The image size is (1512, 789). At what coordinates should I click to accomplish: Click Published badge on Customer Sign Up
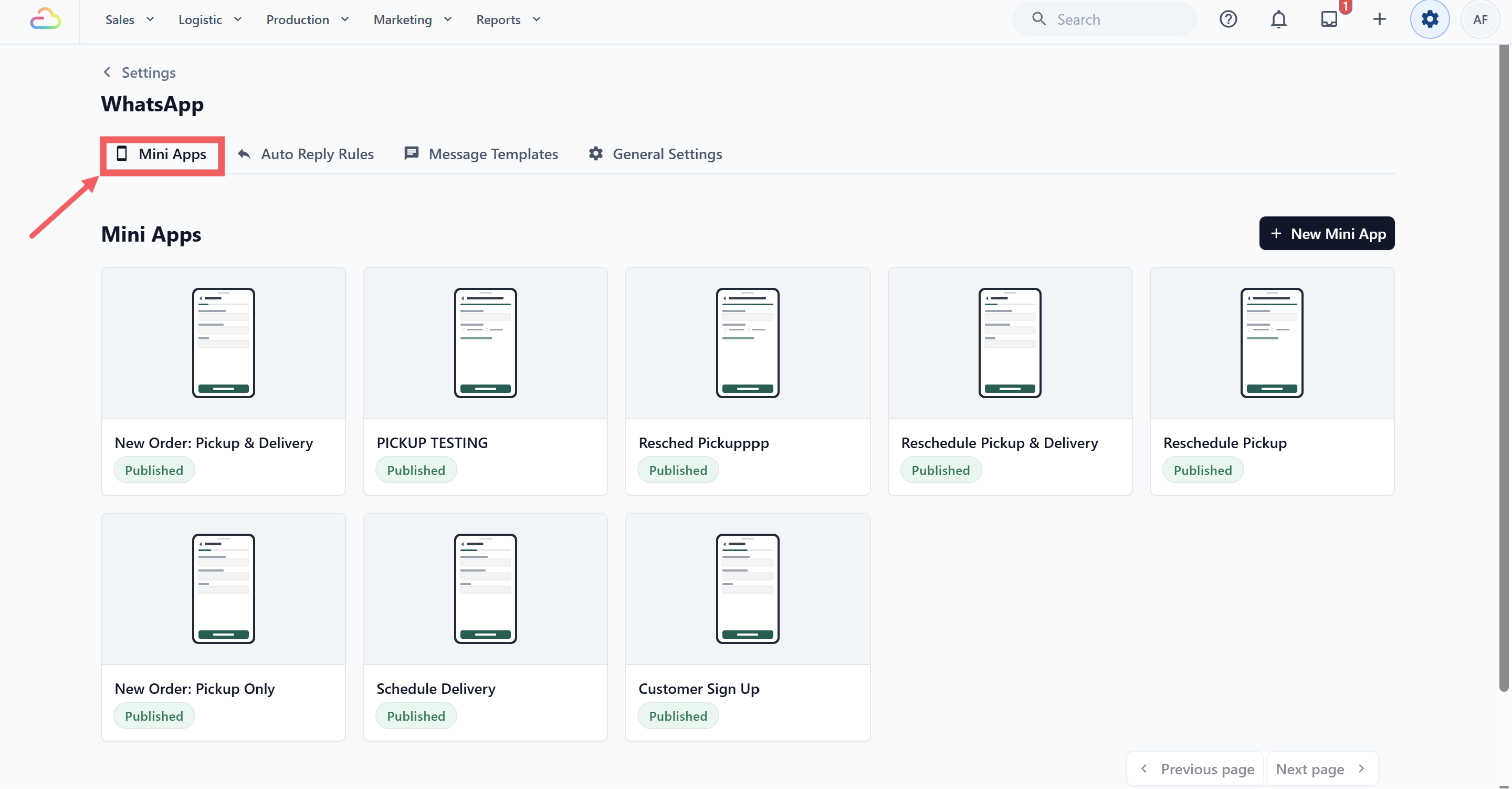[678, 716]
